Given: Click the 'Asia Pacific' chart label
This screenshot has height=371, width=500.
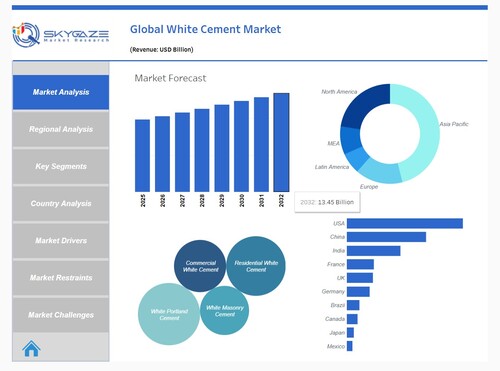Looking at the screenshot, I should point(454,124).
